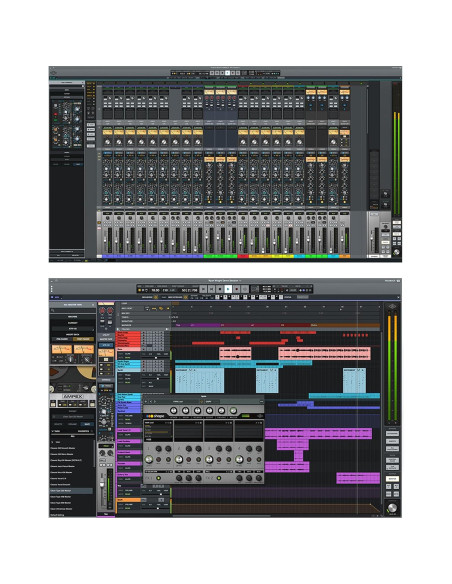This screenshot has height=584, width=452.
Task: Select the last light-blue MIDI clip in timeline
Action: click(354, 380)
